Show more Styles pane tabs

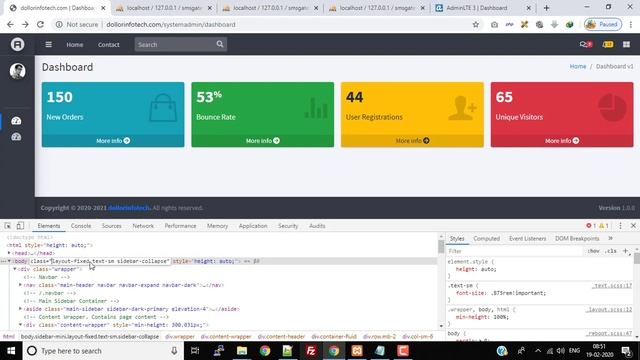611,238
